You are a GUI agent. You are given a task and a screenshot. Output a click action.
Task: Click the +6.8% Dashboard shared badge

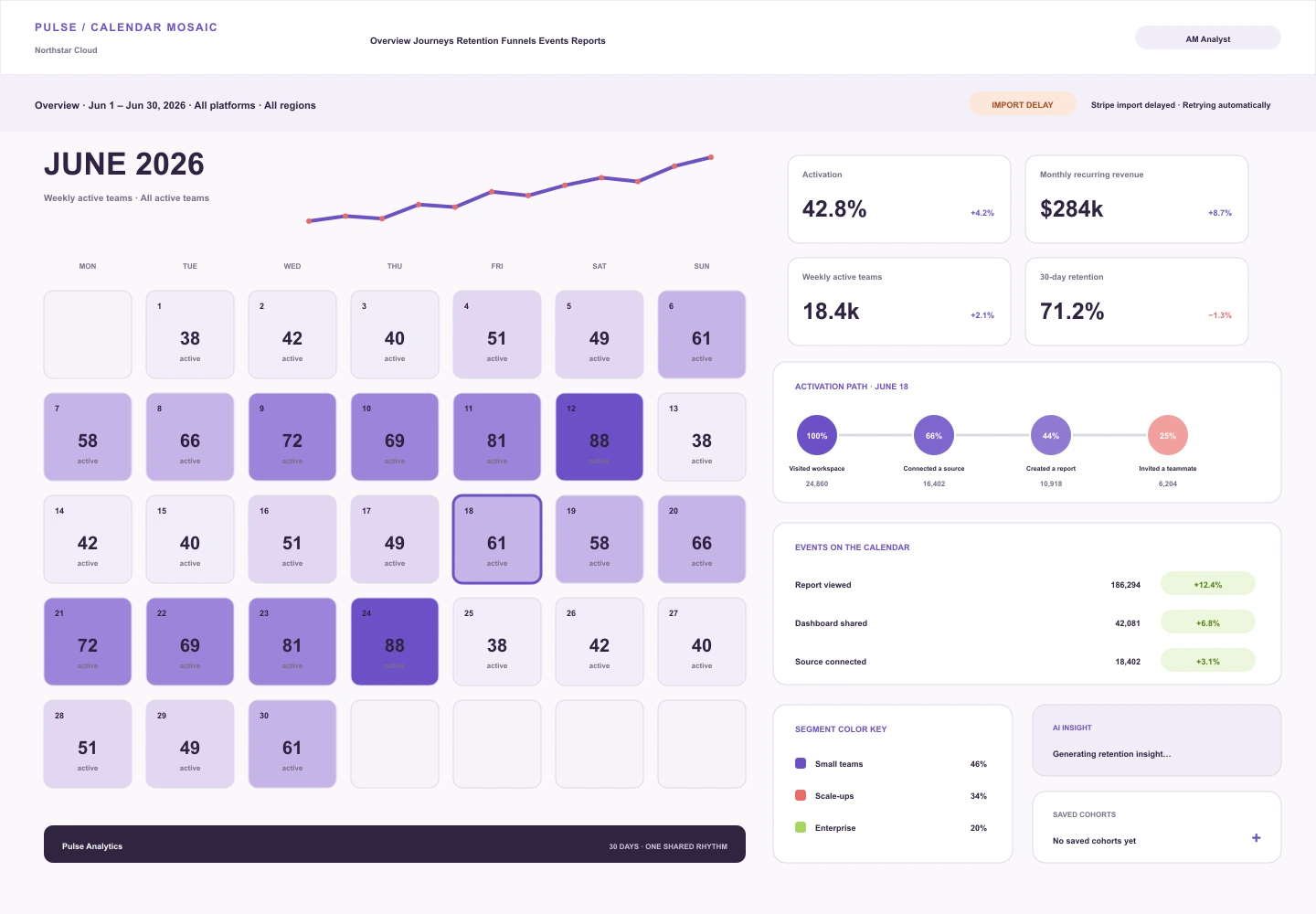(1208, 622)
